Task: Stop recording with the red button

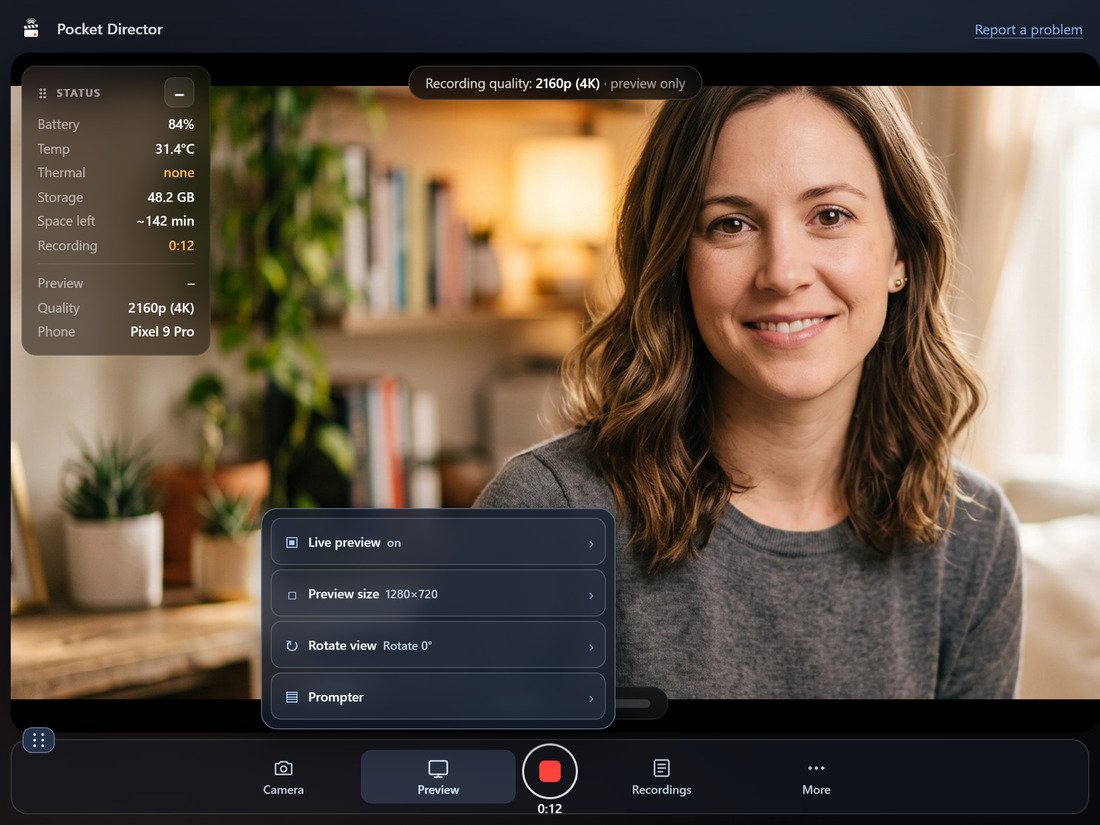Action: tap(549, 771)
